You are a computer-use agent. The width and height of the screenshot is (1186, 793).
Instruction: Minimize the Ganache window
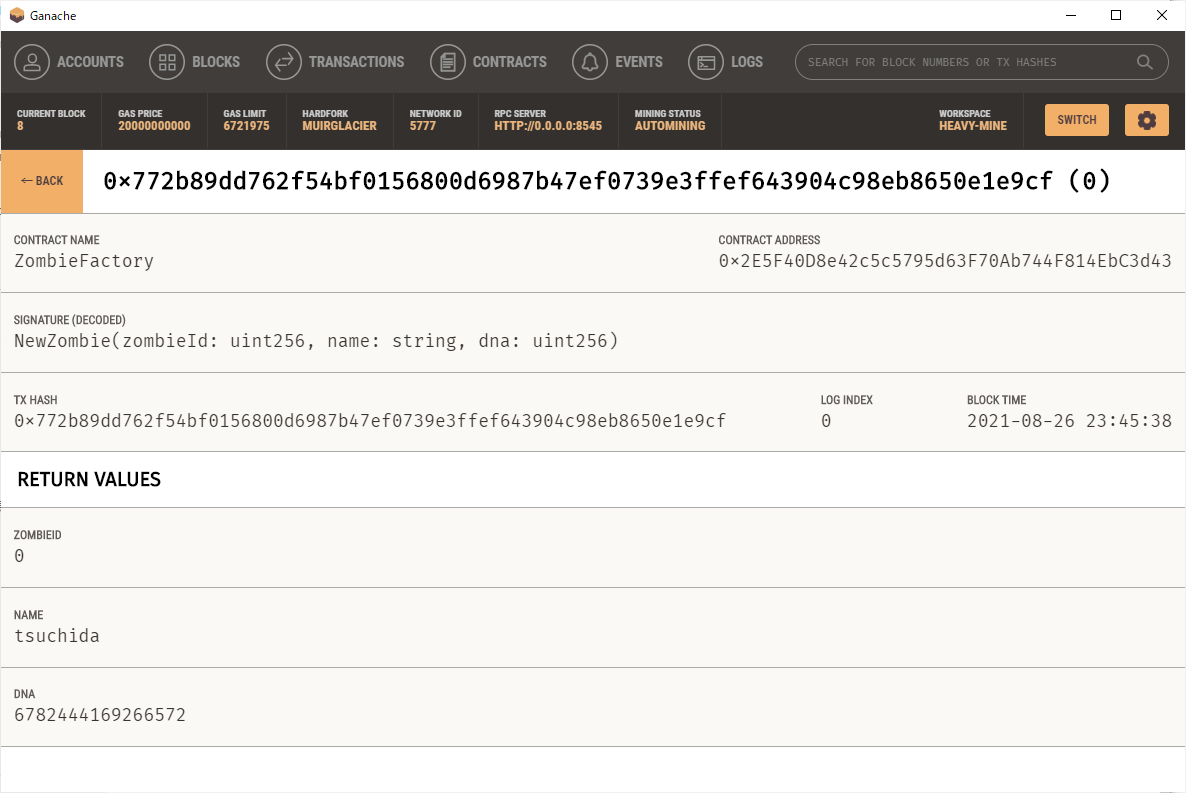[x=1071, y=15]
